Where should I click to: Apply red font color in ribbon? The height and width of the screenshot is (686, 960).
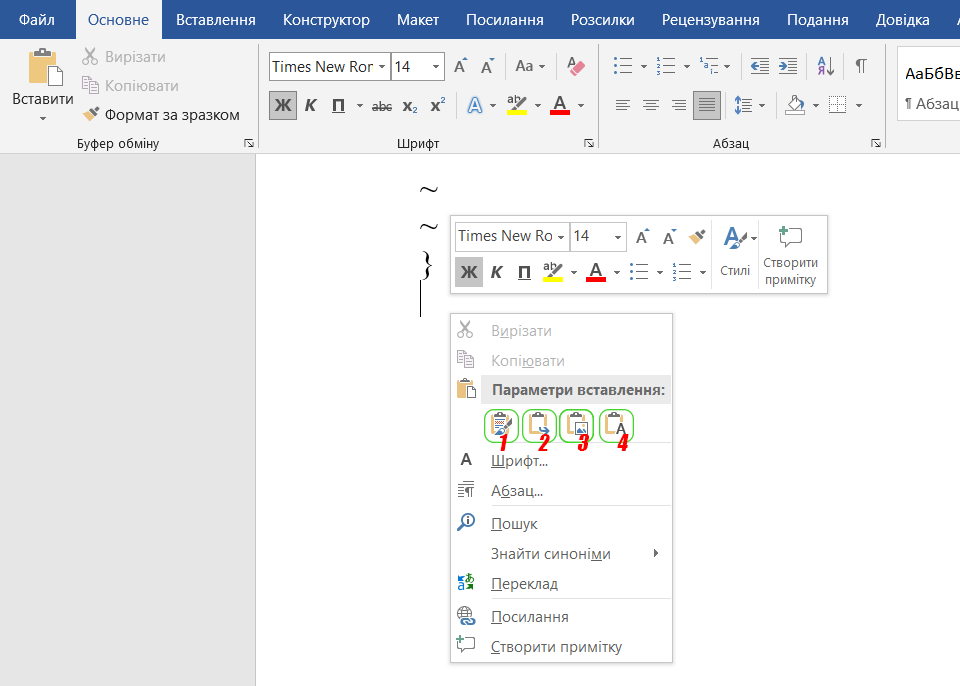click(560, 105)
